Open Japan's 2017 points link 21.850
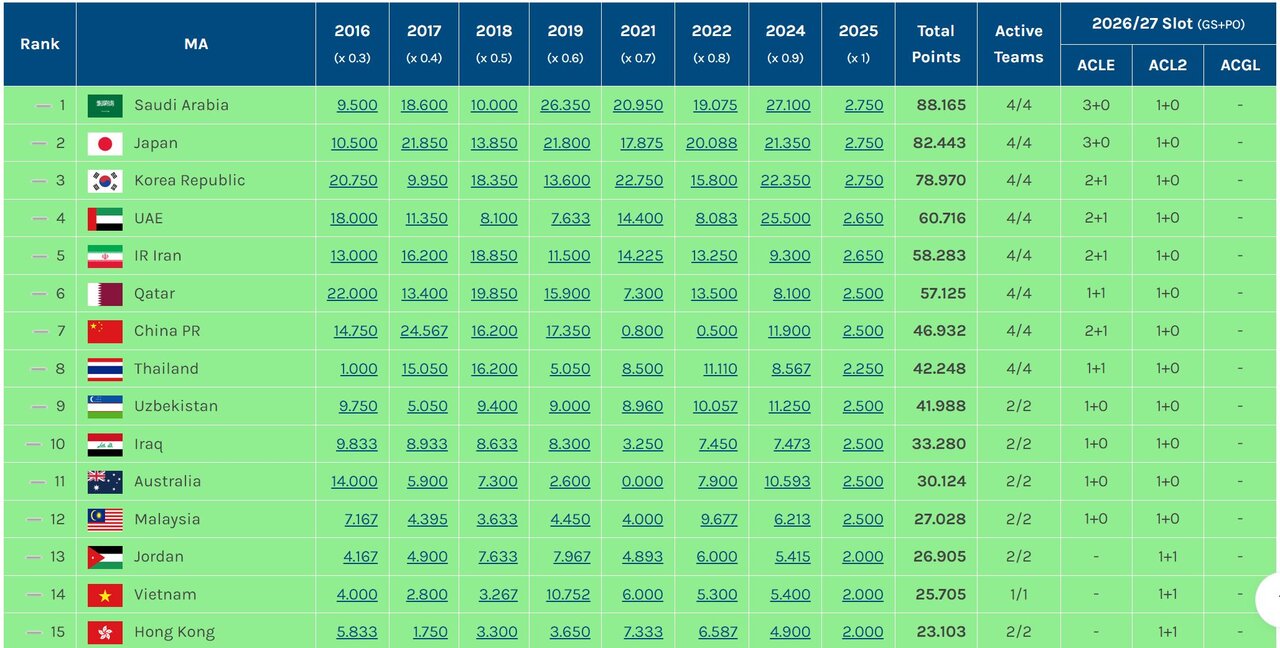Image resolution: width=1280 pixels, height=648 pixels. point(424,144)
